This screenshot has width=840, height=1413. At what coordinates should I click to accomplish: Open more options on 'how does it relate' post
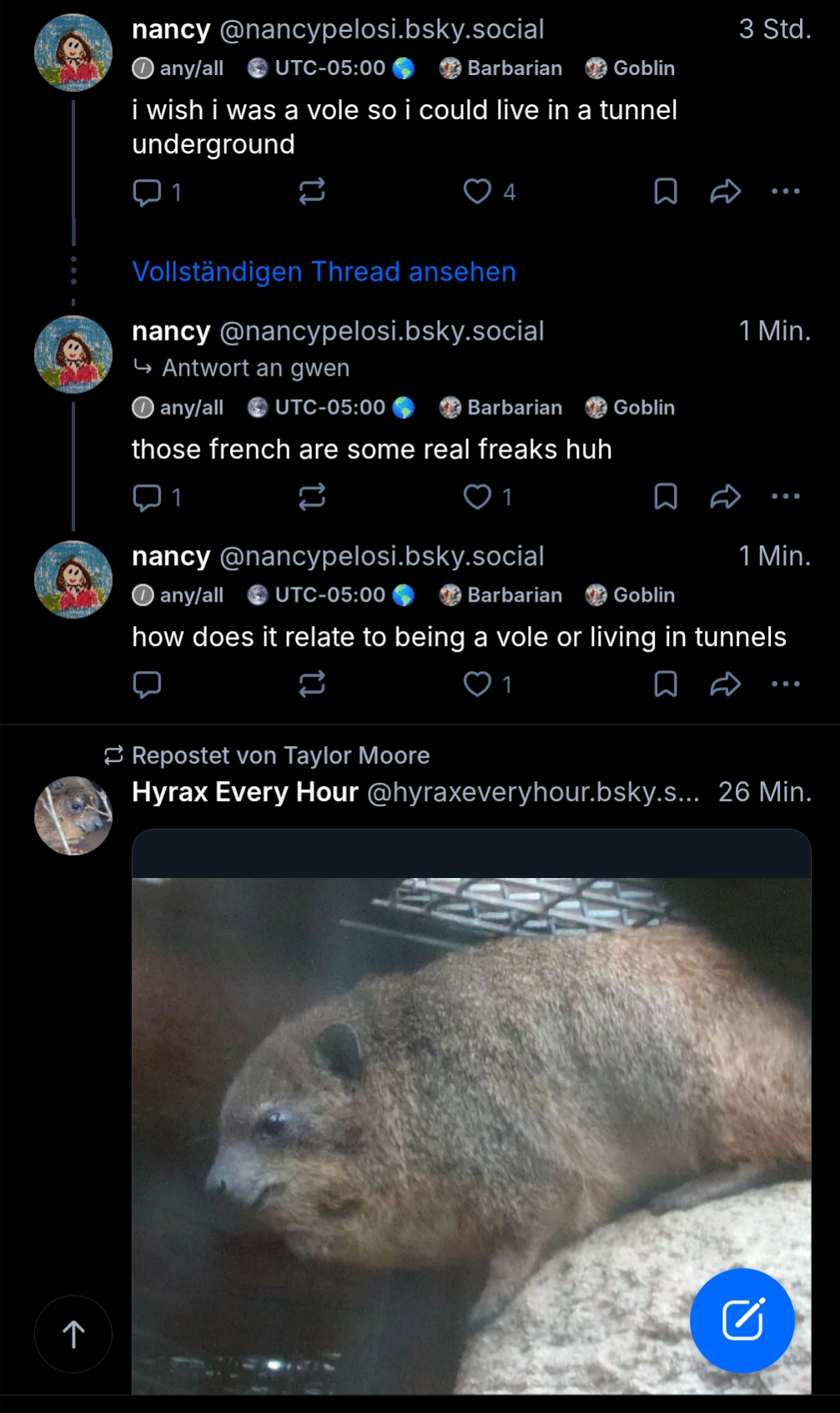pos(785,684)
